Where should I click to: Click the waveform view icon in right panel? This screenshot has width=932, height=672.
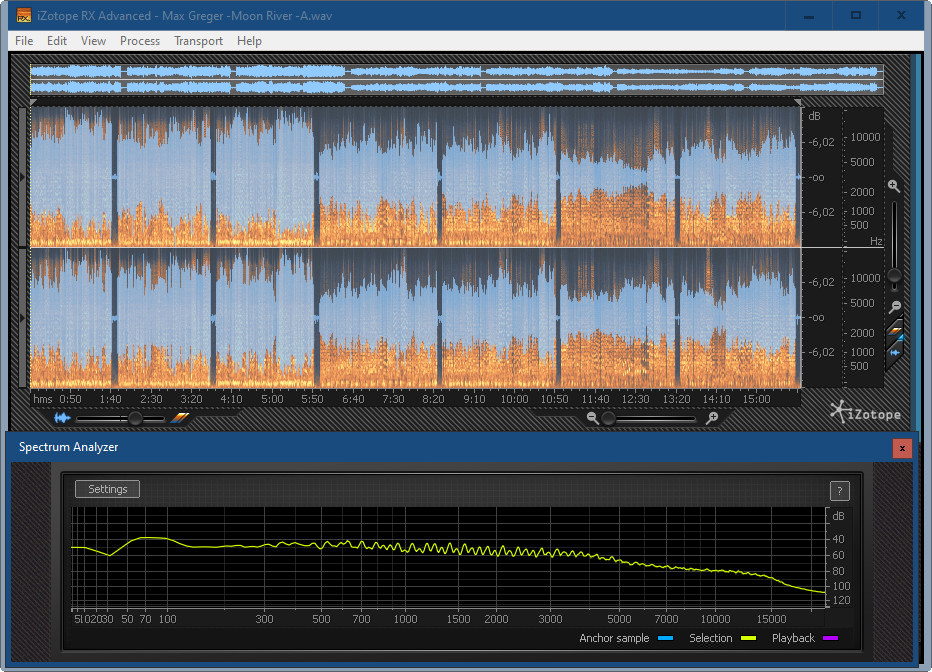896,352
